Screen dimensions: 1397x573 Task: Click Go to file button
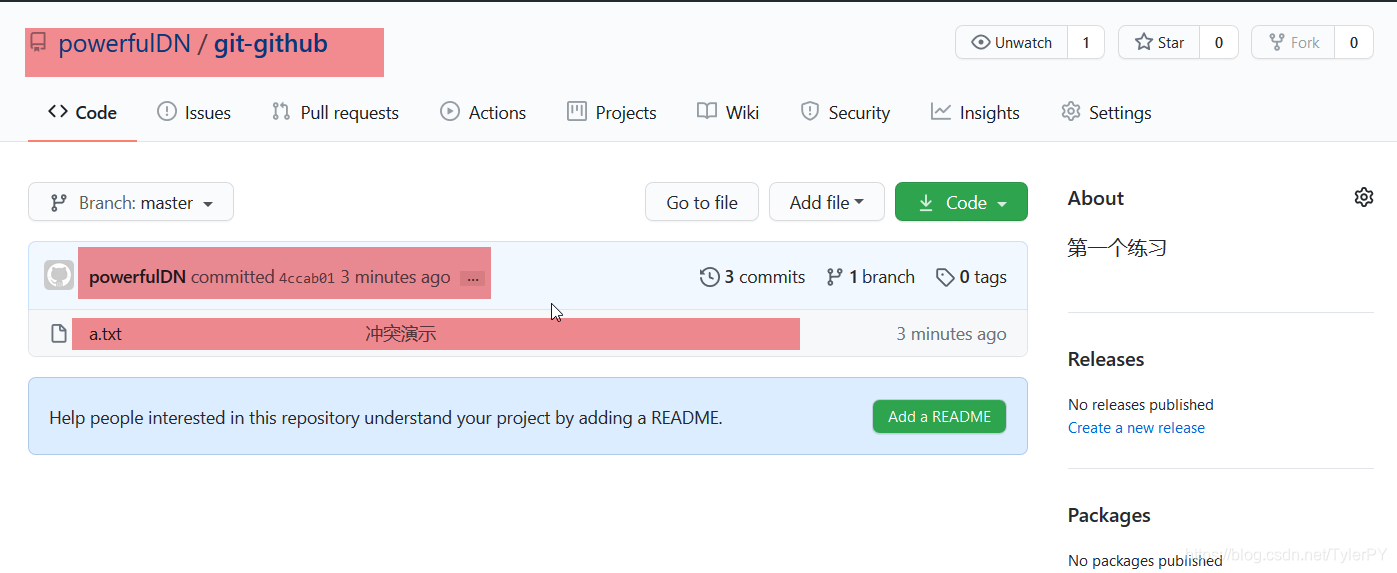click(702, 202)
